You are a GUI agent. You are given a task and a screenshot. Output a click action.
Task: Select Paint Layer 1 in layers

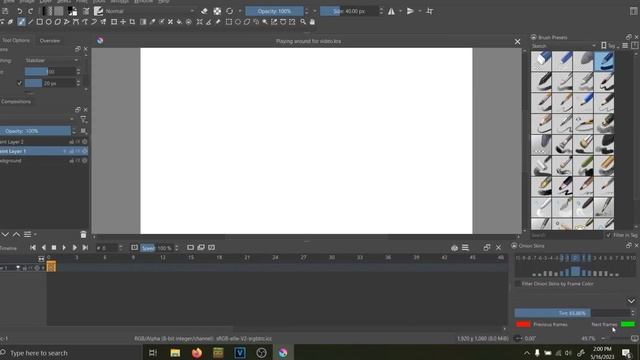coord(44,151)
